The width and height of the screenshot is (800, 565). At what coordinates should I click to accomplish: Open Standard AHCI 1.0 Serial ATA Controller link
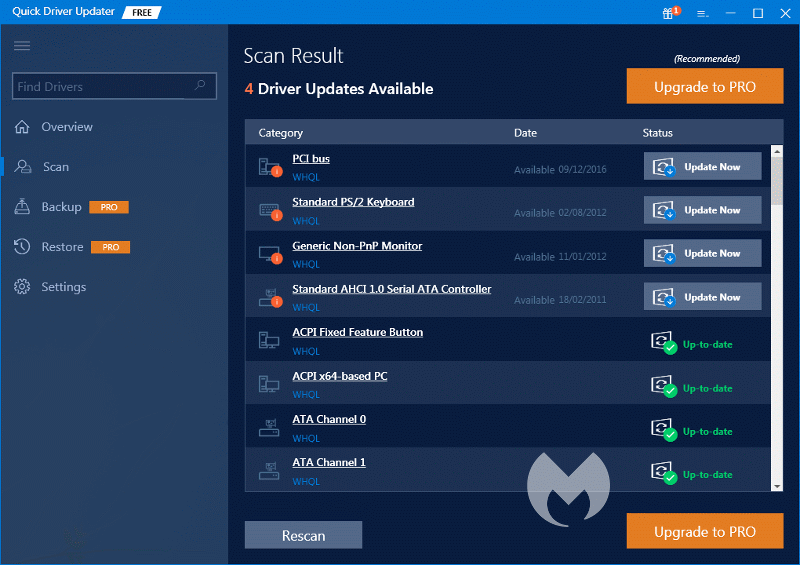(391, 289)
